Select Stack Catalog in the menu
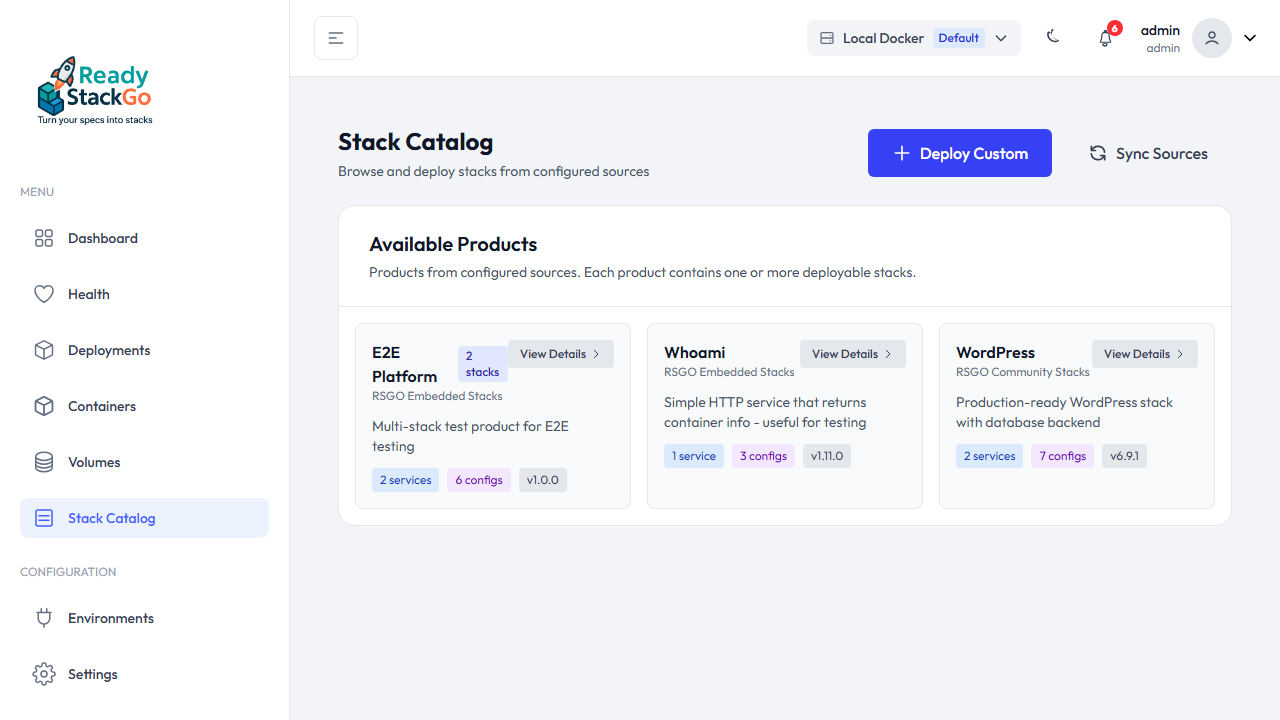The height and width of the screenshot is (720, 1280). (x=111, y=518)
